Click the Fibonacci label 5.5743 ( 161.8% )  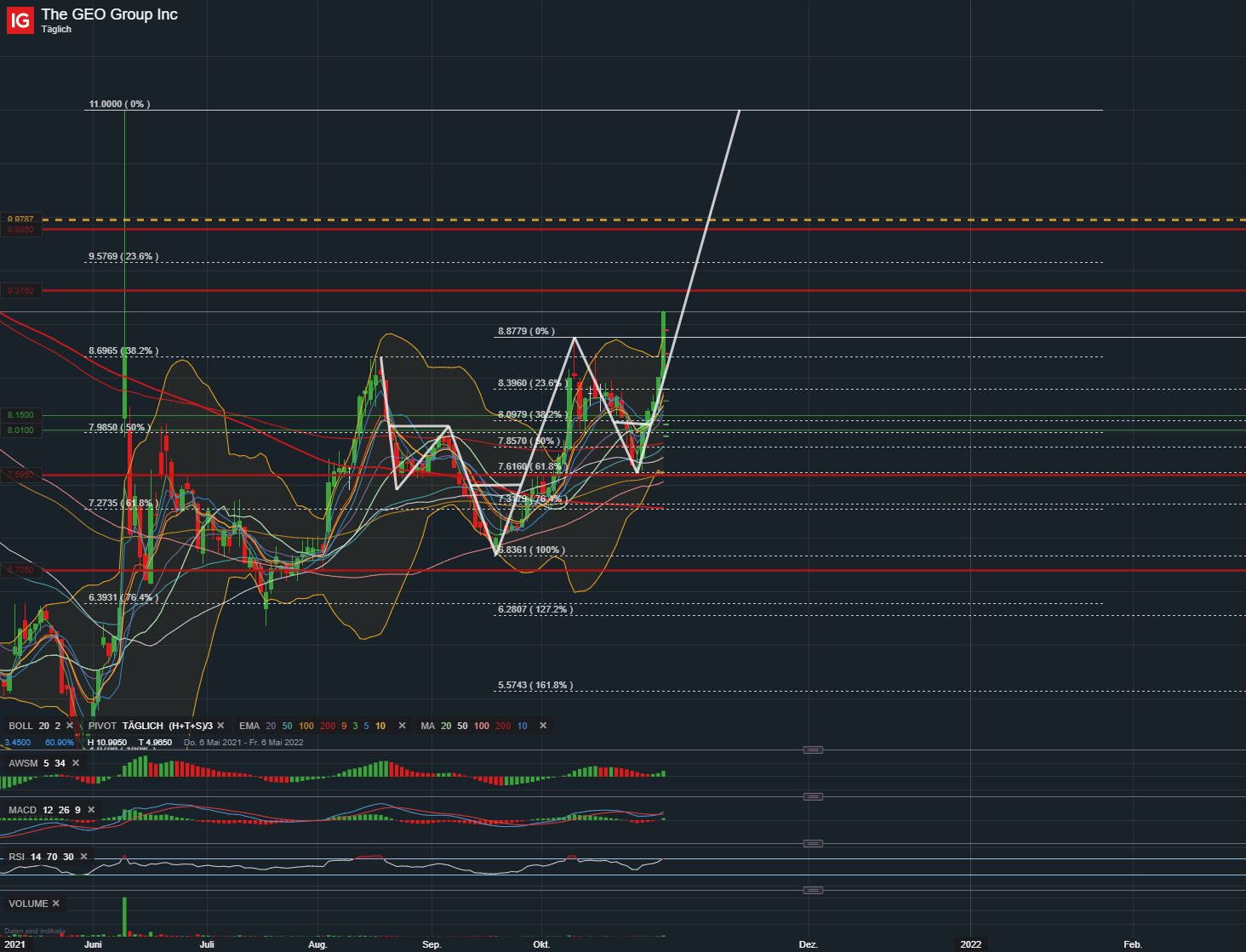[535, 685]
